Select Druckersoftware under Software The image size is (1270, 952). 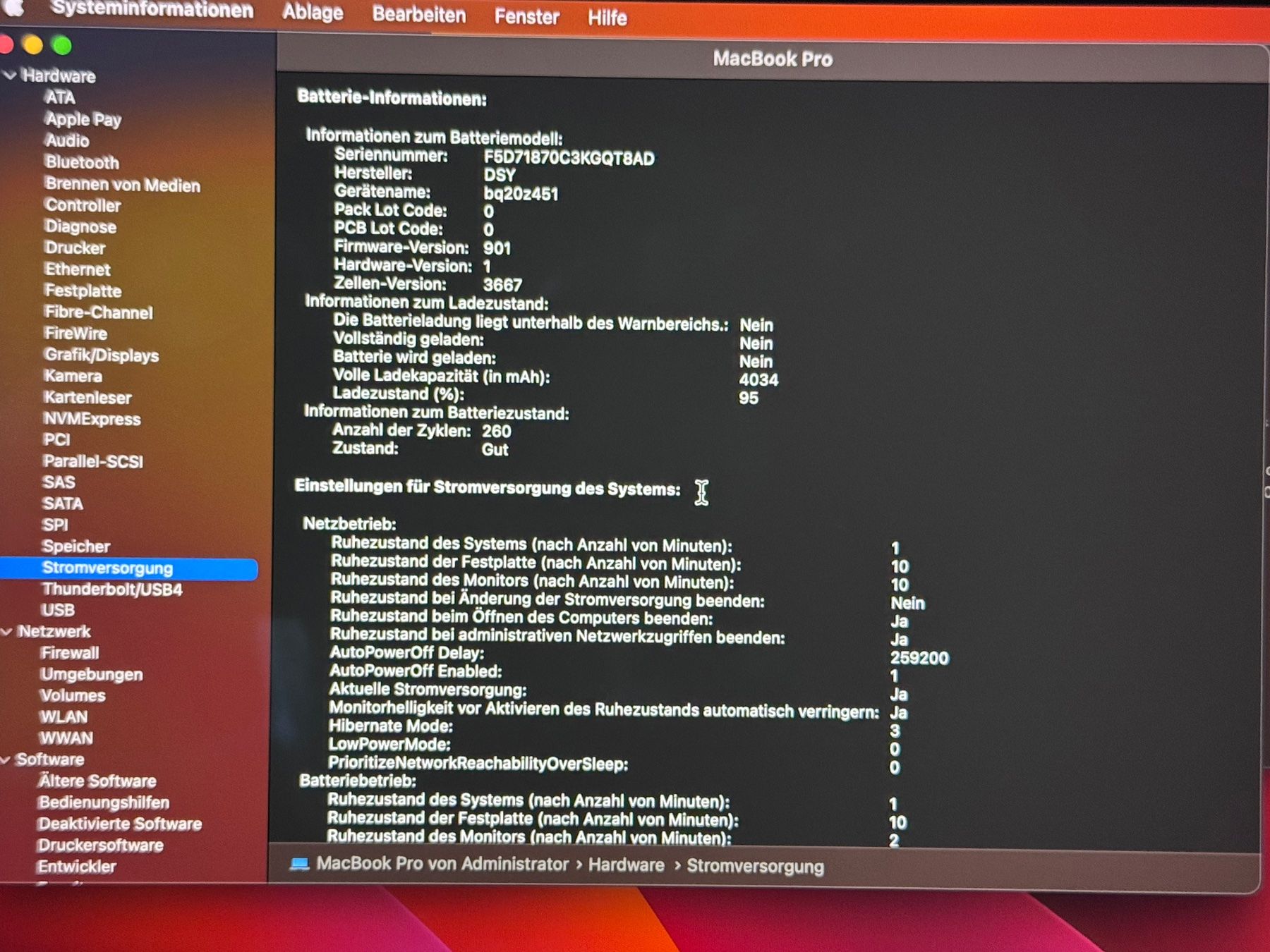click(100, 845)
